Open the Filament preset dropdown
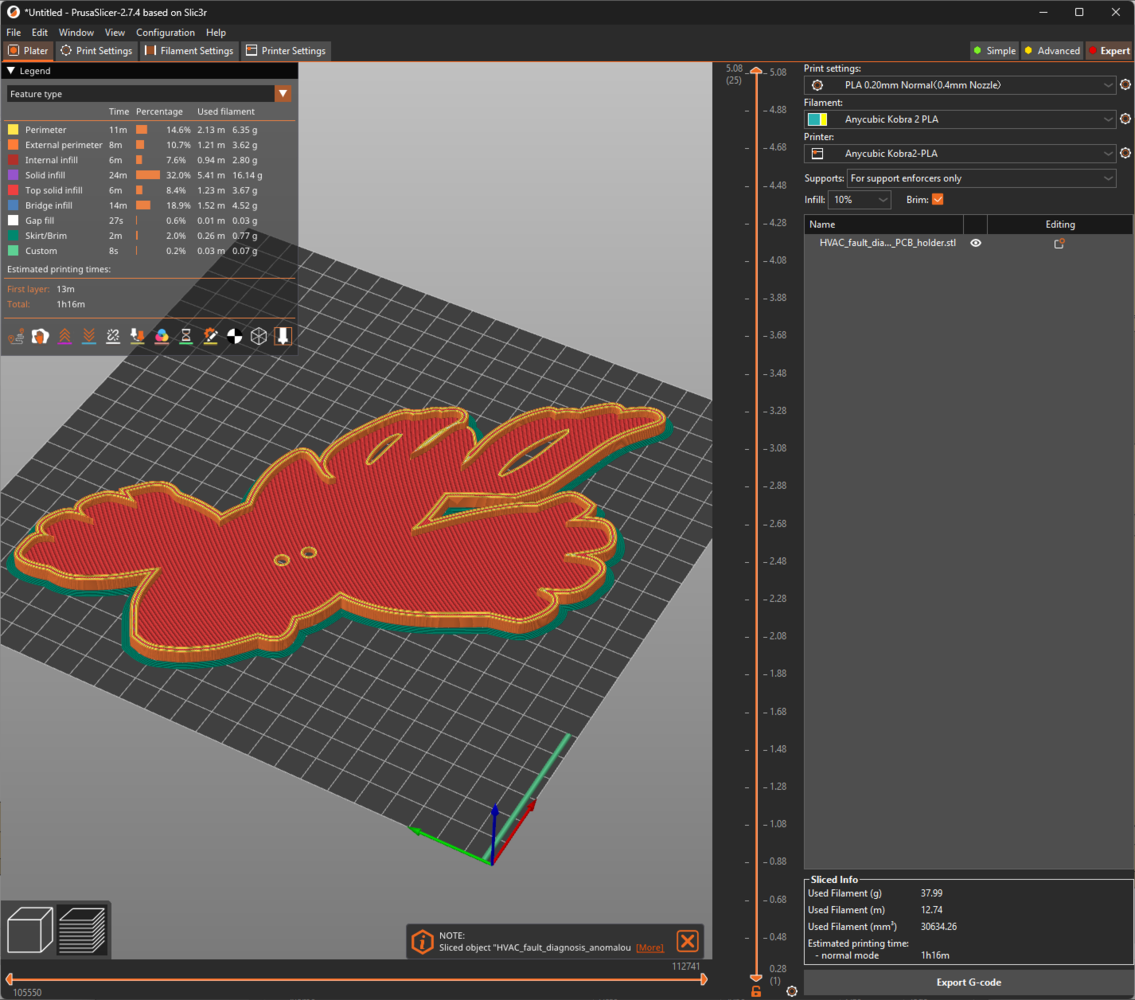Screen dimensions: 1135x1000 (960, 120)
